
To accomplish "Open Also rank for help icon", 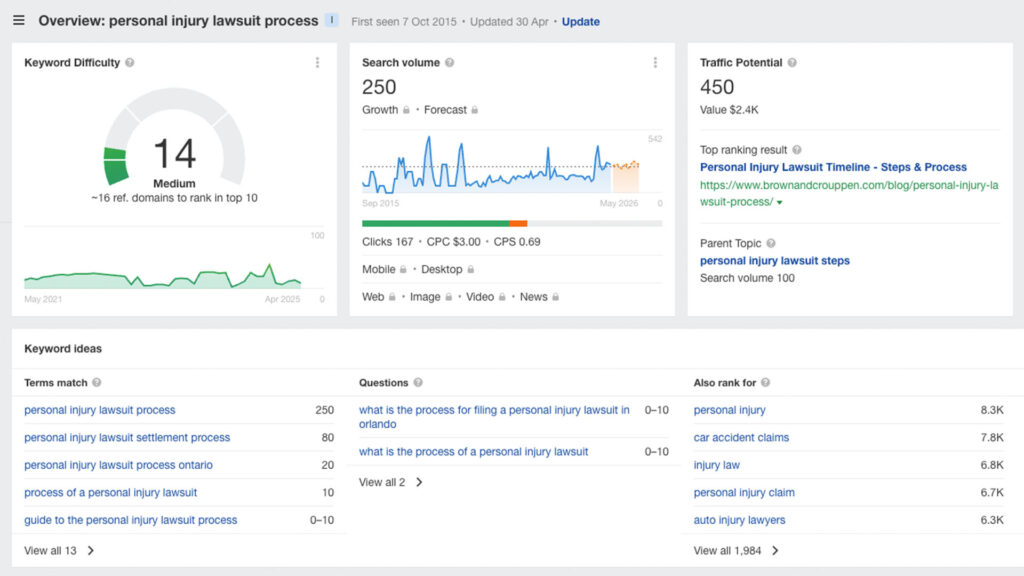I will (765, 383).
